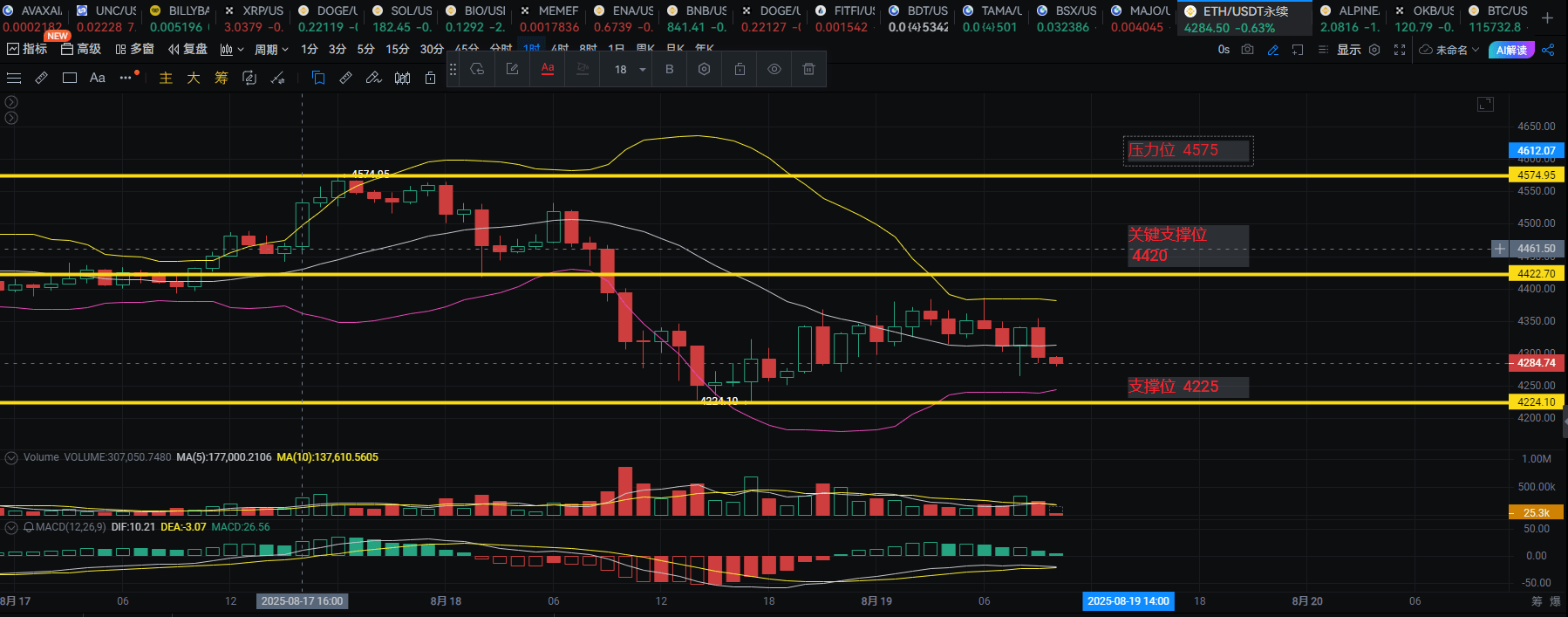The image size is (1568, 617).
Task: Select the 30分 timeframe
Action: [x=432, y=50]
